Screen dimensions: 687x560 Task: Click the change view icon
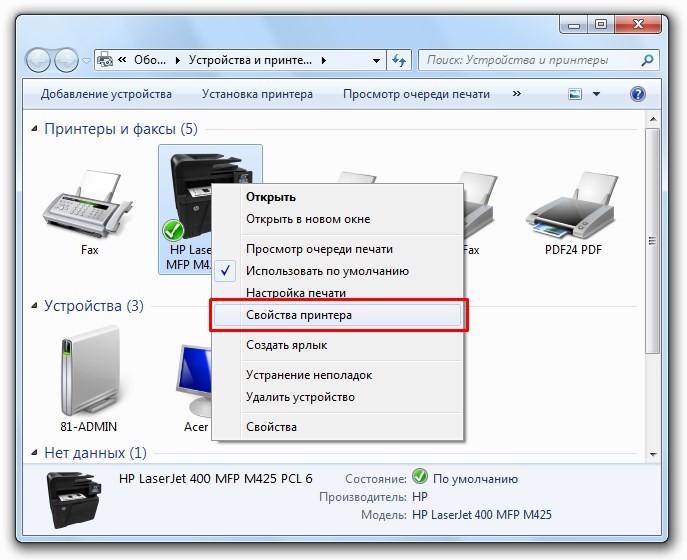point(575,94)
